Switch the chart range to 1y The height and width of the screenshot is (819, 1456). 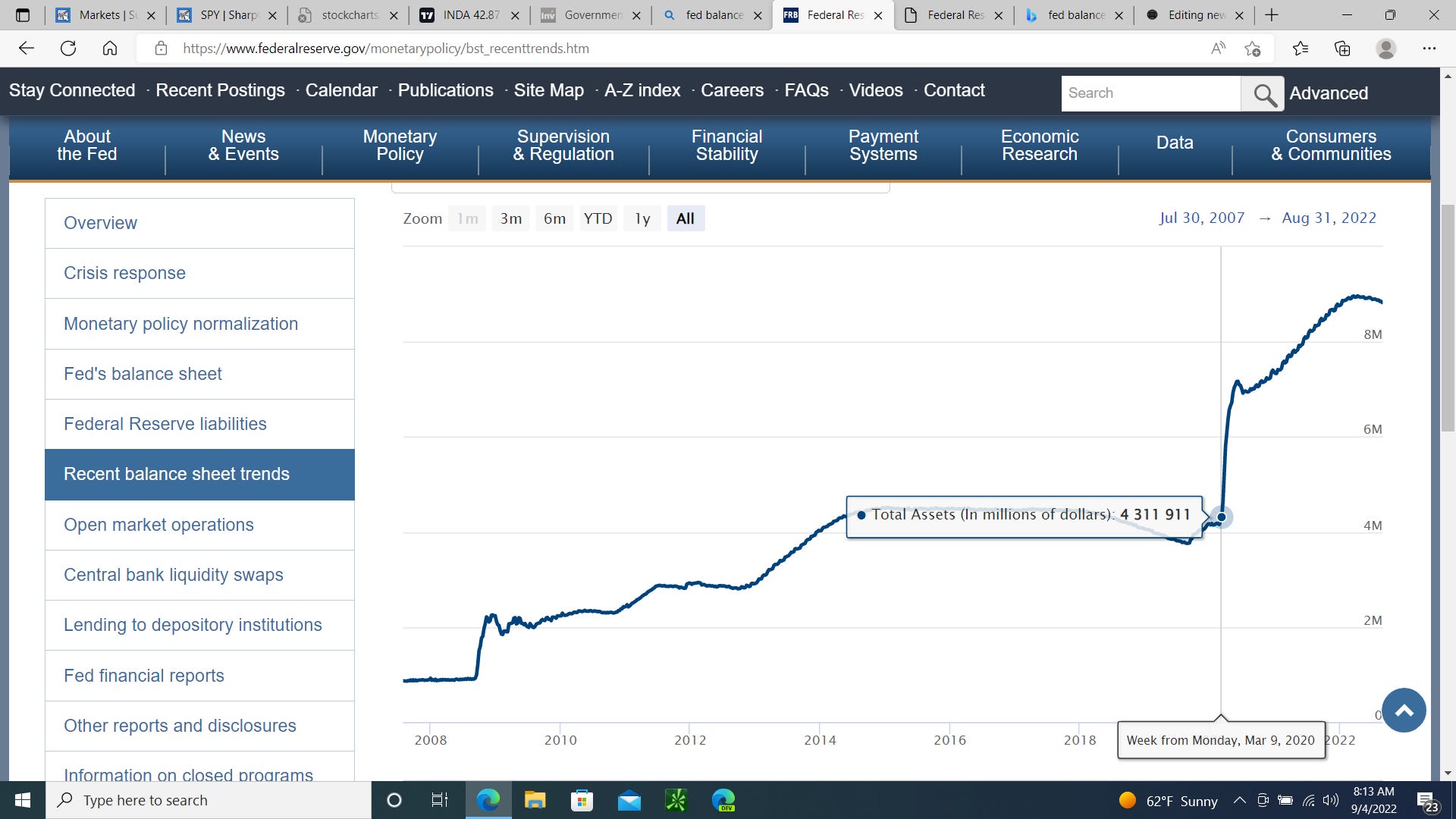click(x=642, y=218)
